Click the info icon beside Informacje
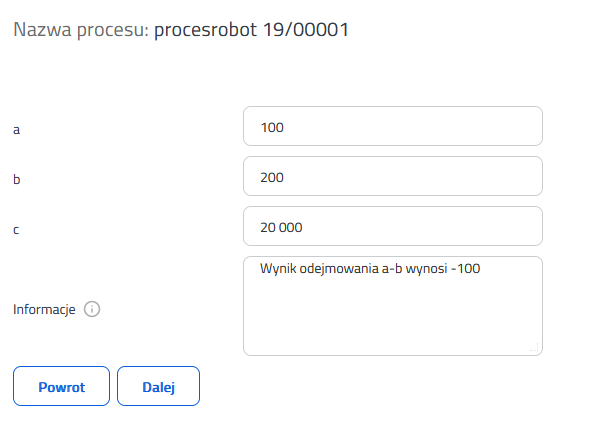Screen dimensions: 600x422 pos(92,309)
